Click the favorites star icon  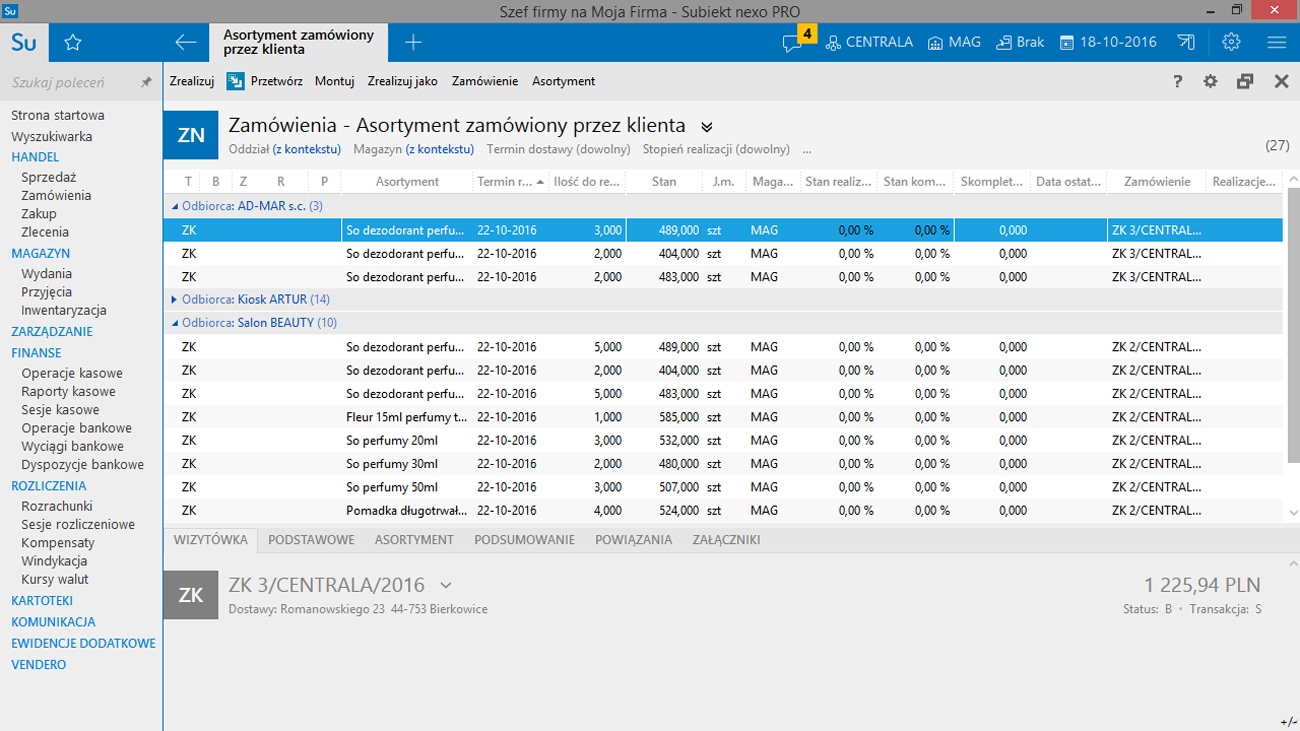(72, 42)
